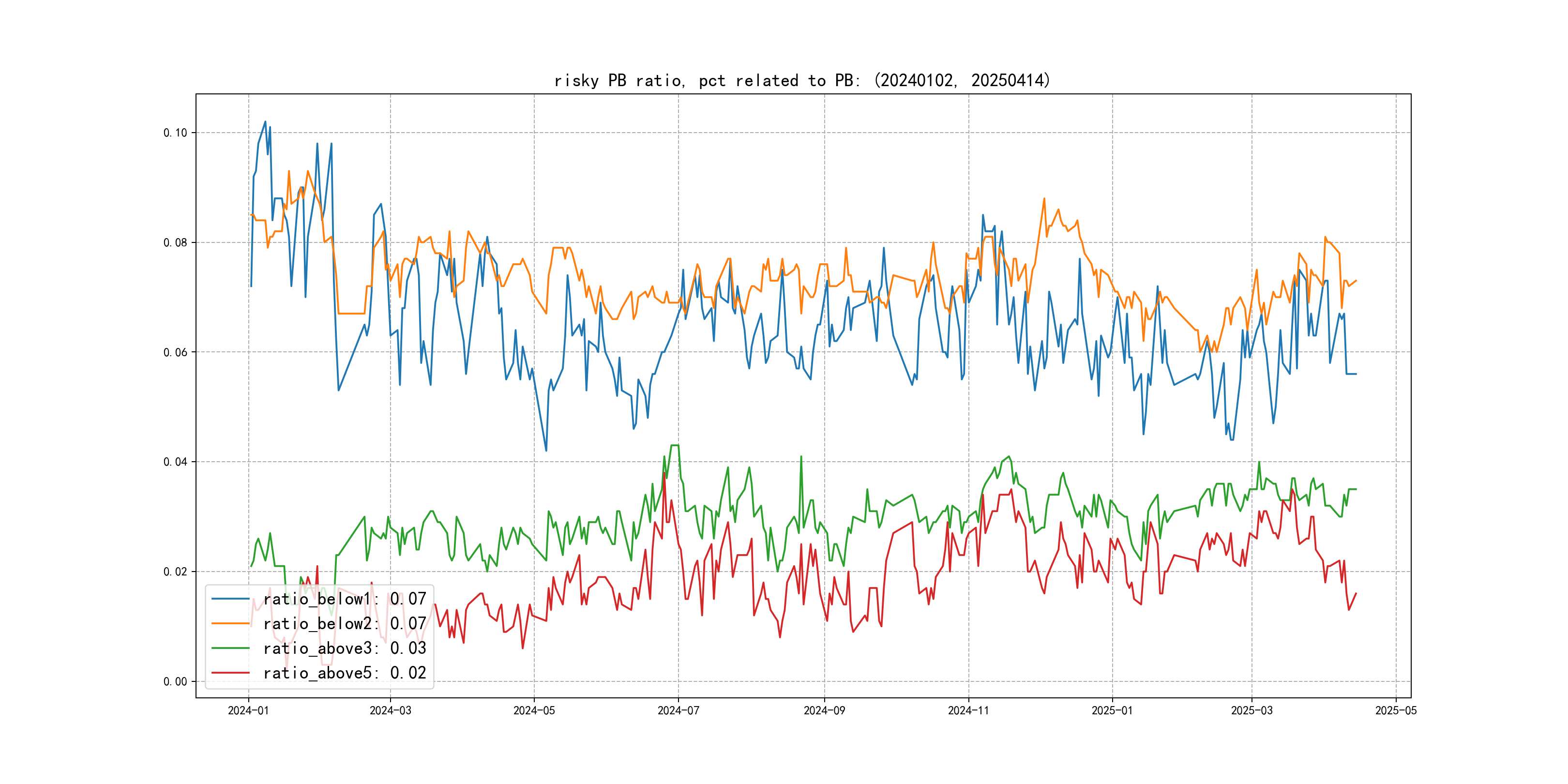The image size is (1568, 784).
Task: Click the 0.00 y-axis tick label
Action: point(175,681)
